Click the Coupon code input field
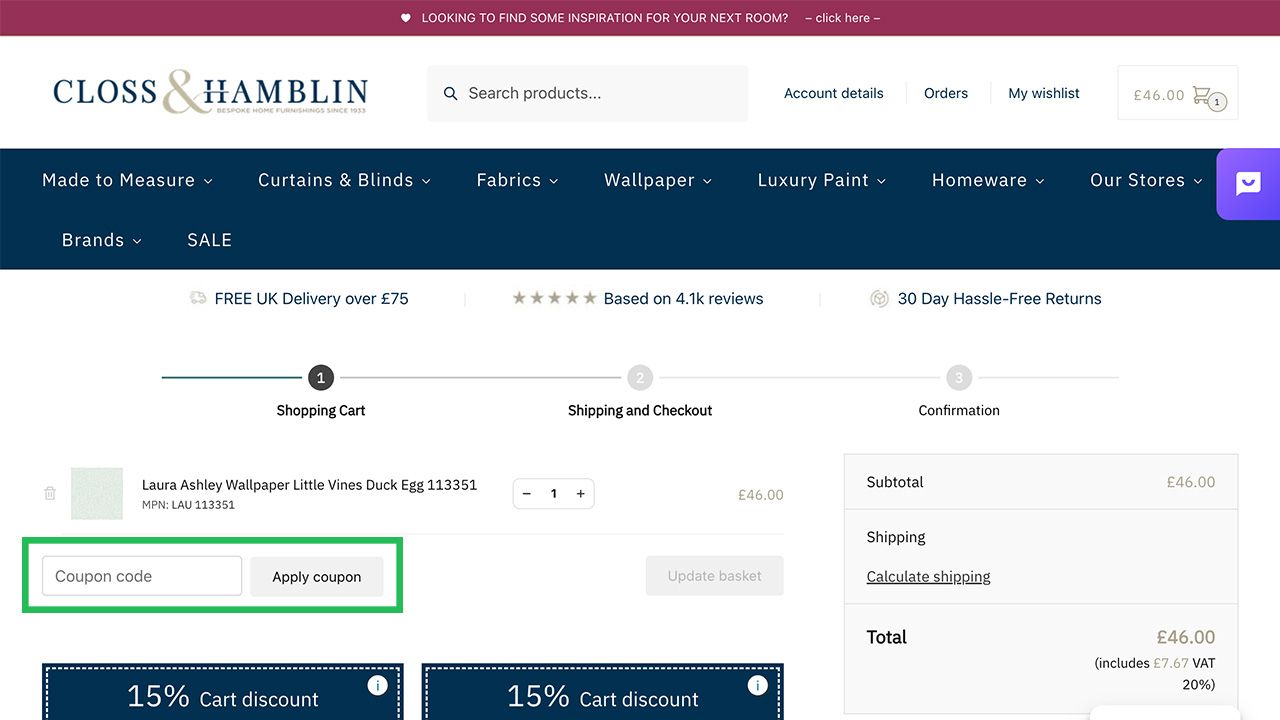The width and height of the screenshot is (1280, 720). click(x=142, y=576)
